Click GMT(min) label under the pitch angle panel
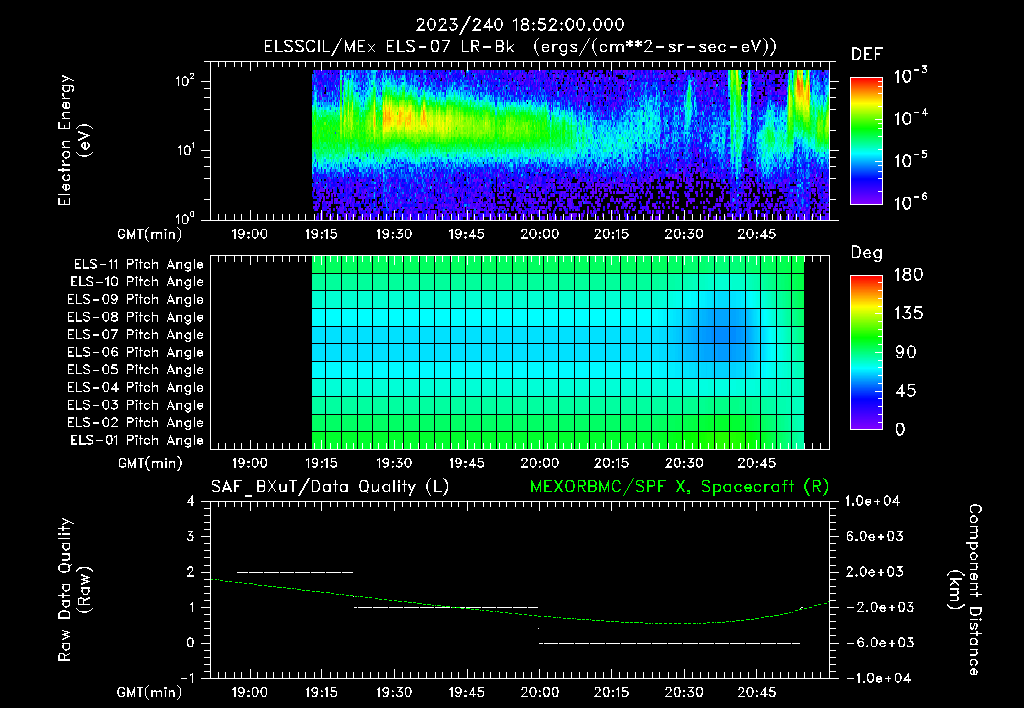Image resolution: width=1024 pixels, height=708 pixels. [150, 463]
